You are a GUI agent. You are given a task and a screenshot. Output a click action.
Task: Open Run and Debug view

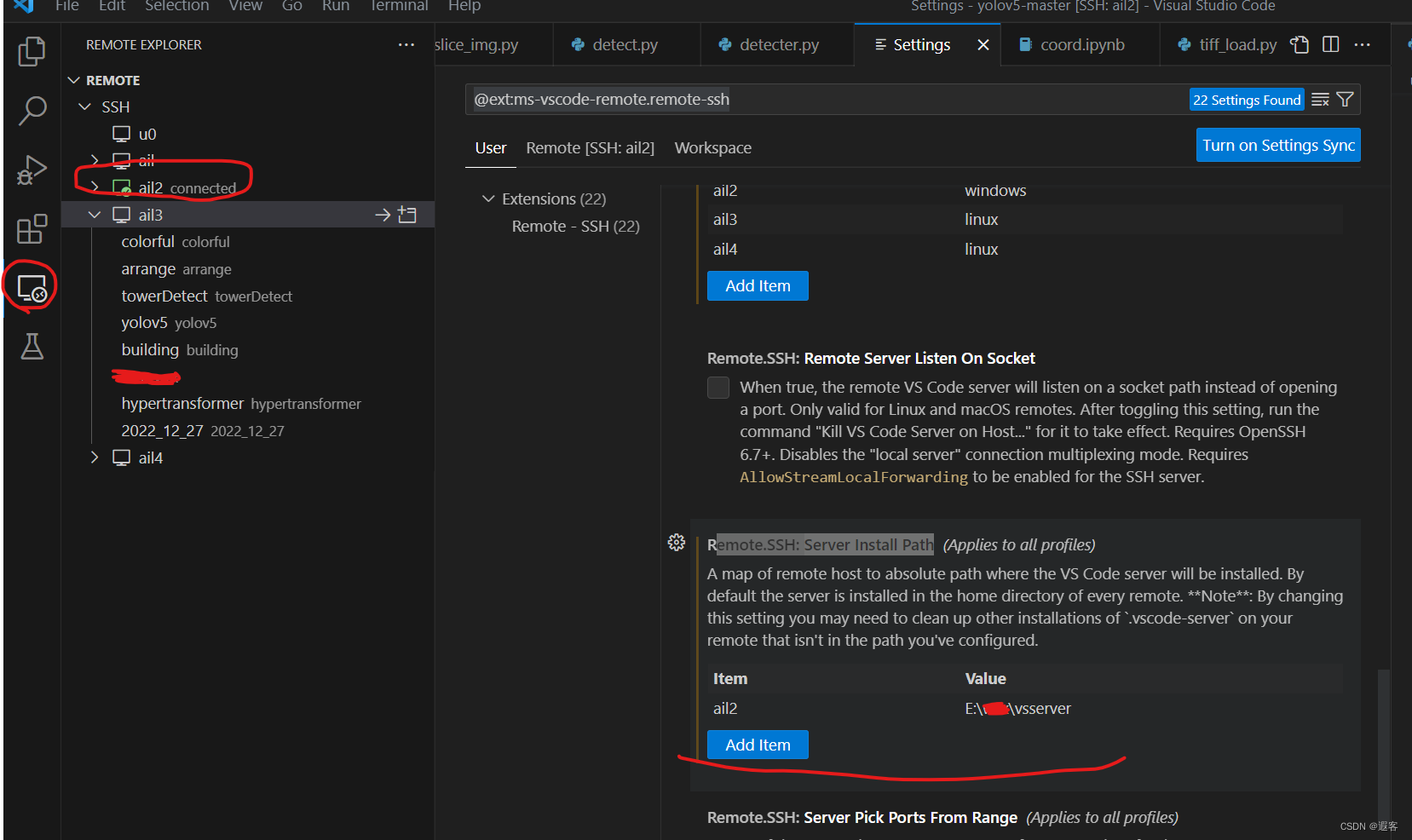coord(32,170)
